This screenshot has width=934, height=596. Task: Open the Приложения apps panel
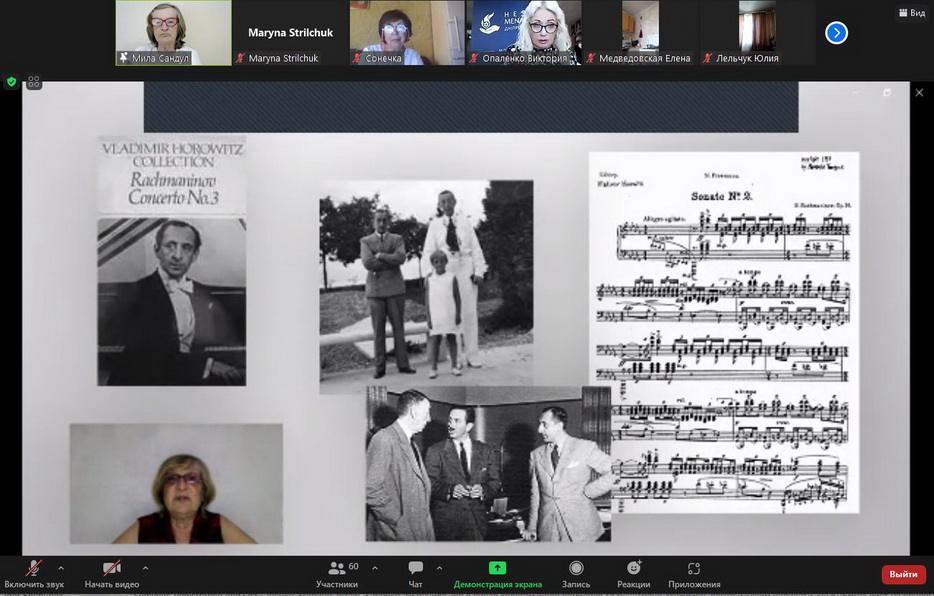(x=694, y=574)
